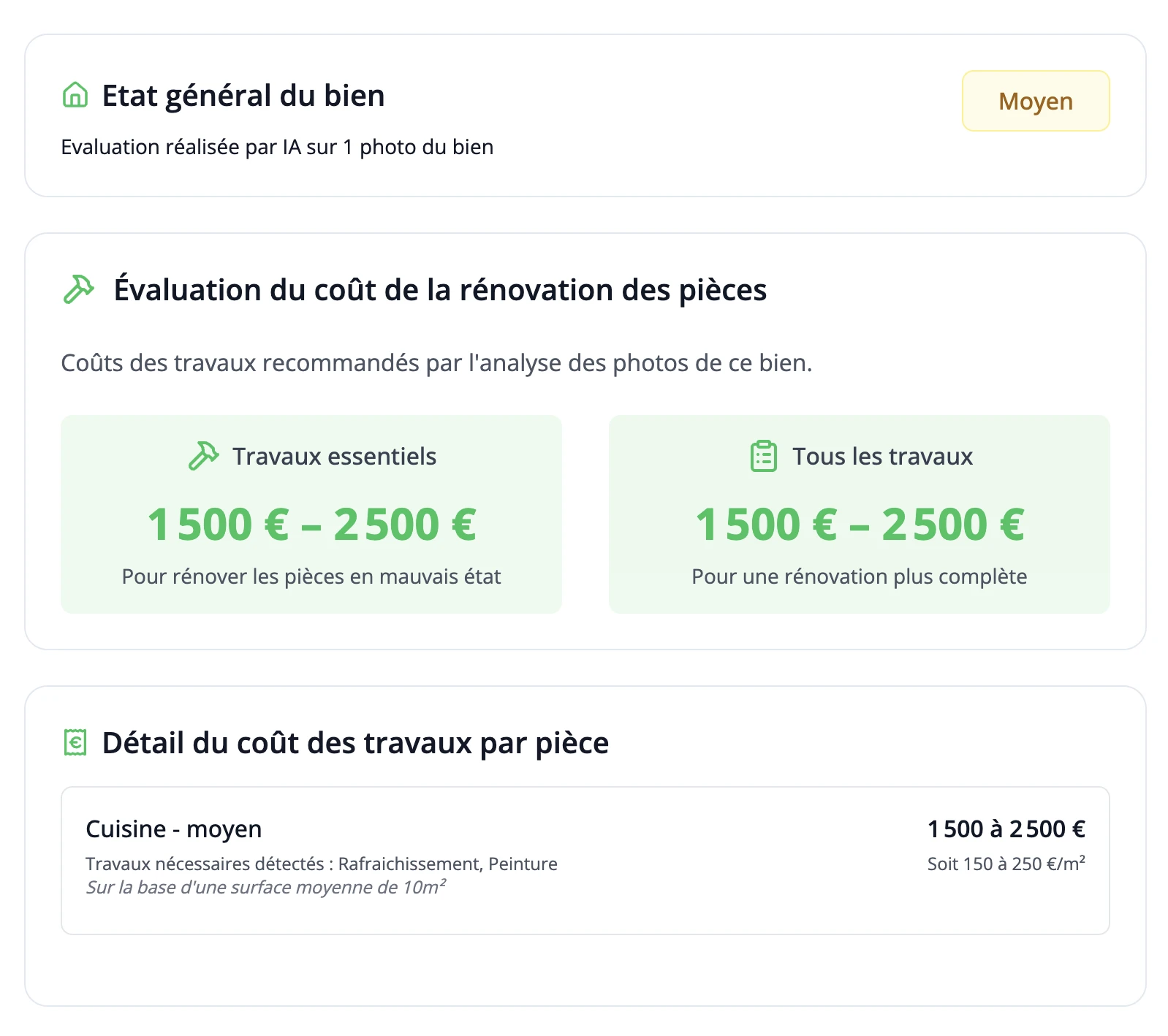Screen dimensions: 1168x1036
Task: Select the Travaux essentiels cost card
Action: [311, 514]
